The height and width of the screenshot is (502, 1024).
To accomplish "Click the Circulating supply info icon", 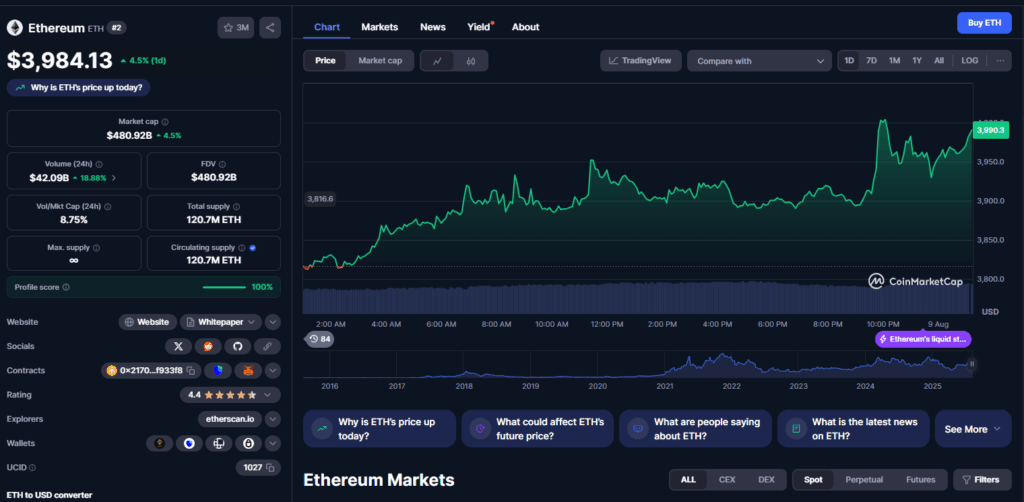I will coord(242,248).
